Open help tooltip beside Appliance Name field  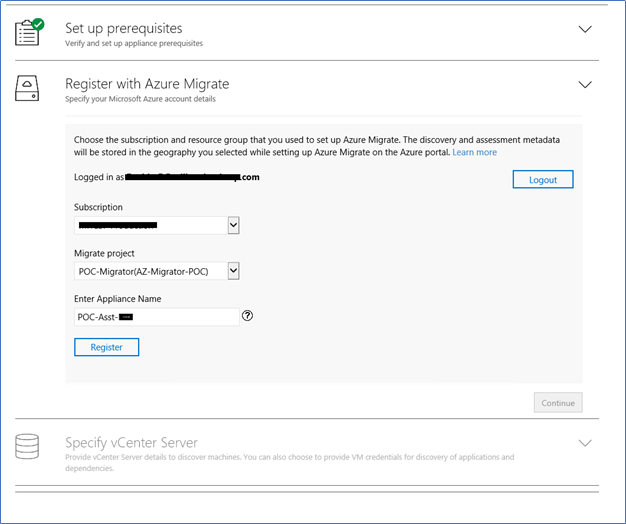click(x=248, y=316)
